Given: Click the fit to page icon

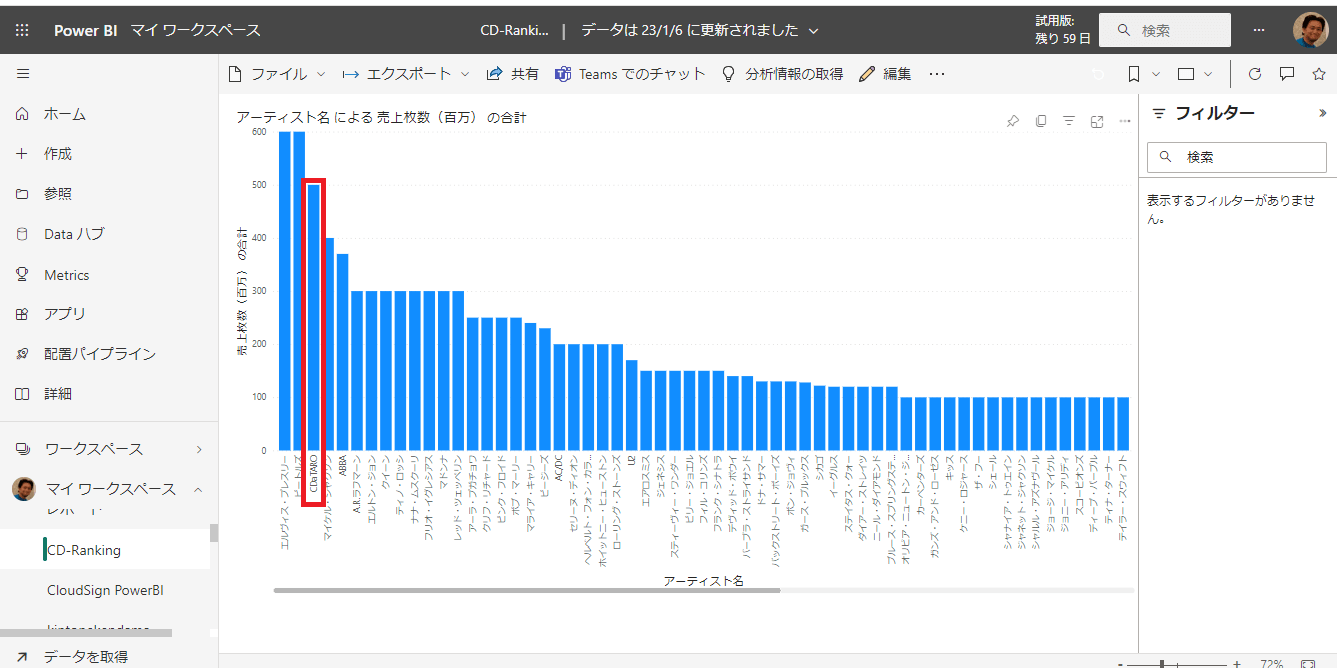Looking at the screenshot, I should 1308,664.
